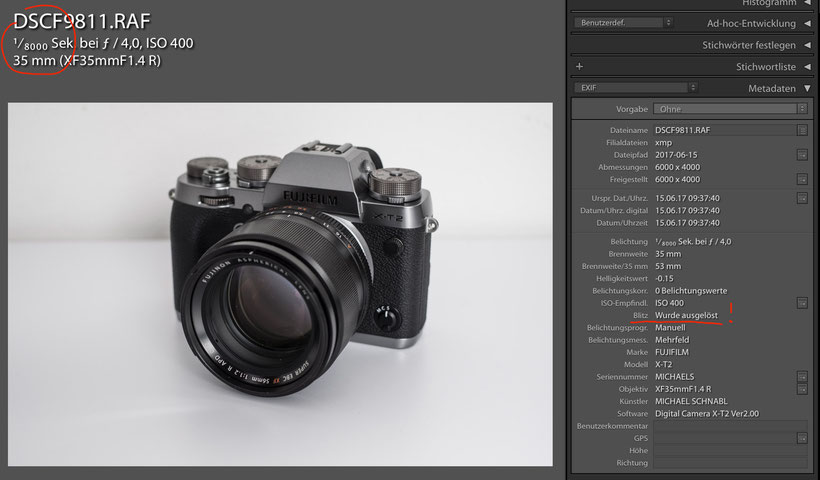Click the ISO-Empfindl. value ISO 400

pos(669,303)
